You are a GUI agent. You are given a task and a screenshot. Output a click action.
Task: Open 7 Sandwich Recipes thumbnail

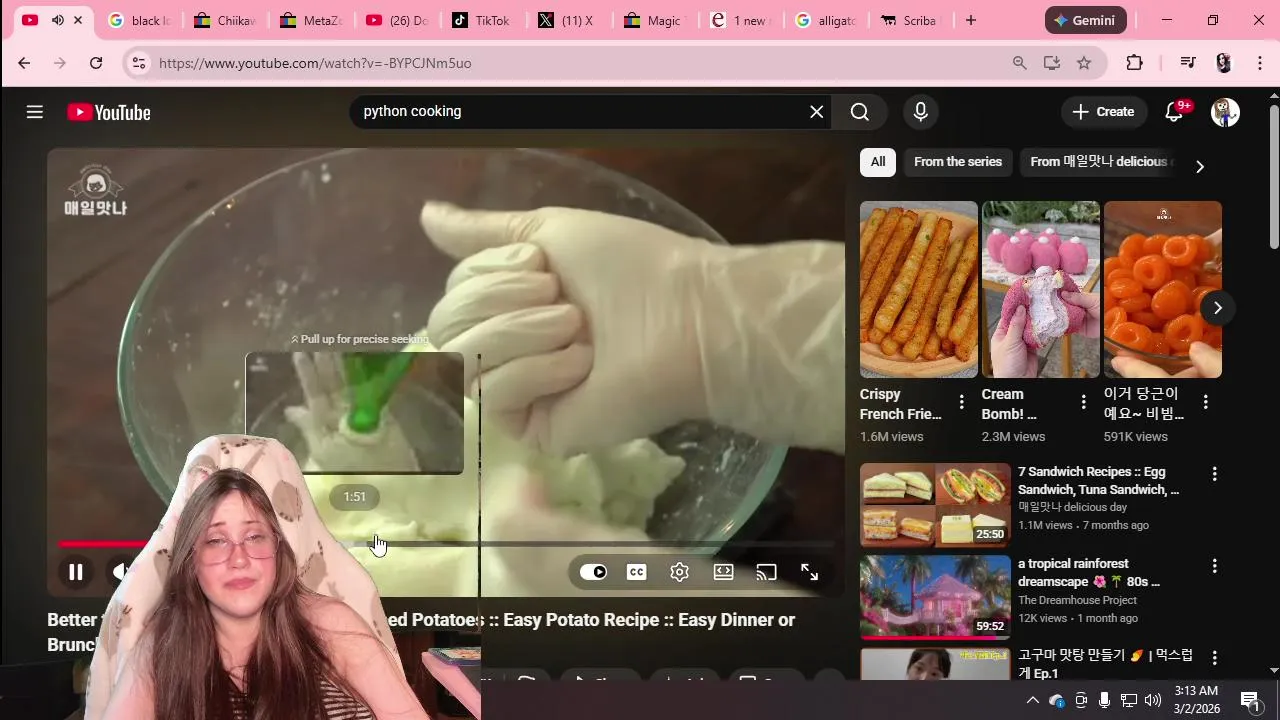[x=936, y=505]
